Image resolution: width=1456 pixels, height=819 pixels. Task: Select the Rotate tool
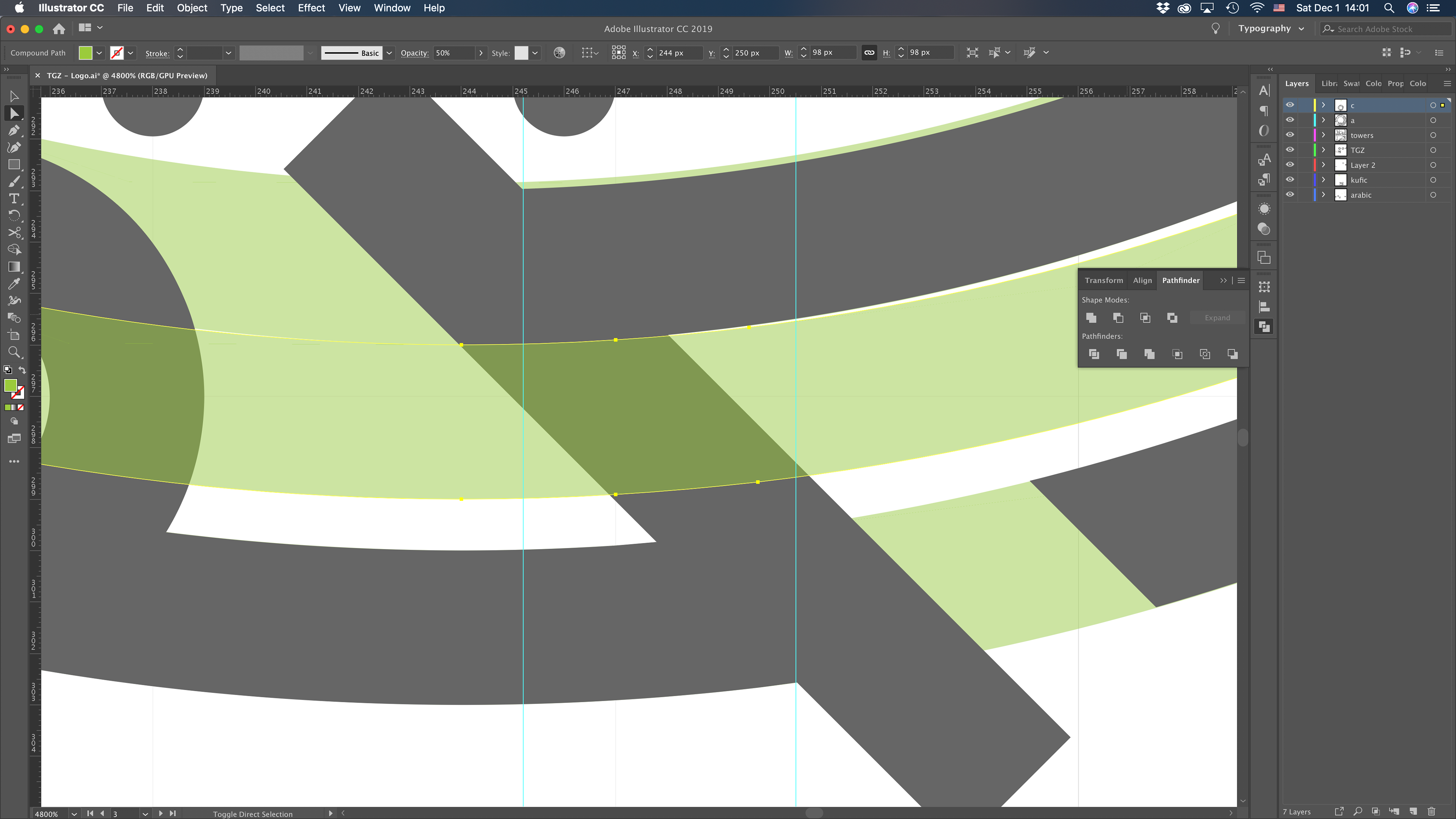[14, 215]
